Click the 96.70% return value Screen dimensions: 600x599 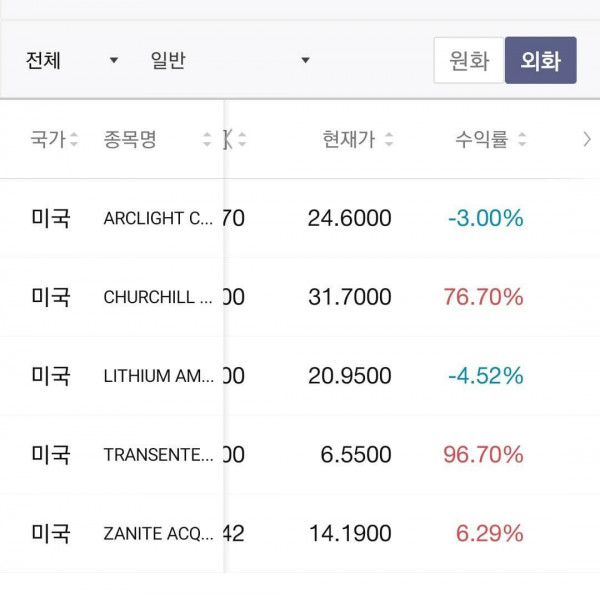coord(483,455)
